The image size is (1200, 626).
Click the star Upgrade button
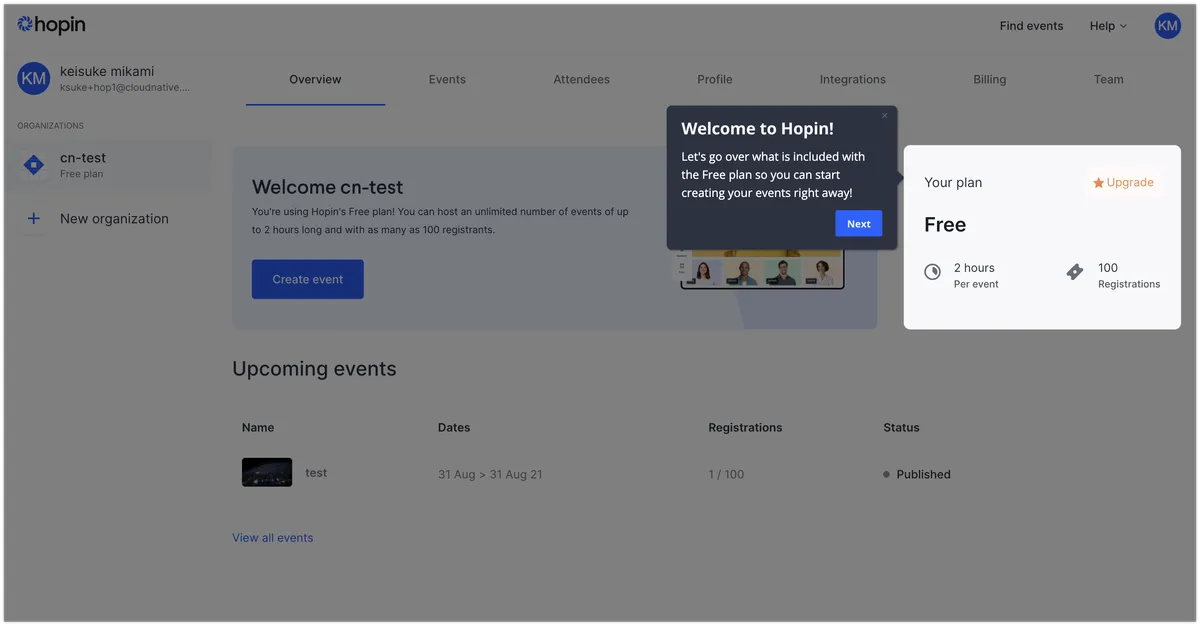click(1124, 183)
